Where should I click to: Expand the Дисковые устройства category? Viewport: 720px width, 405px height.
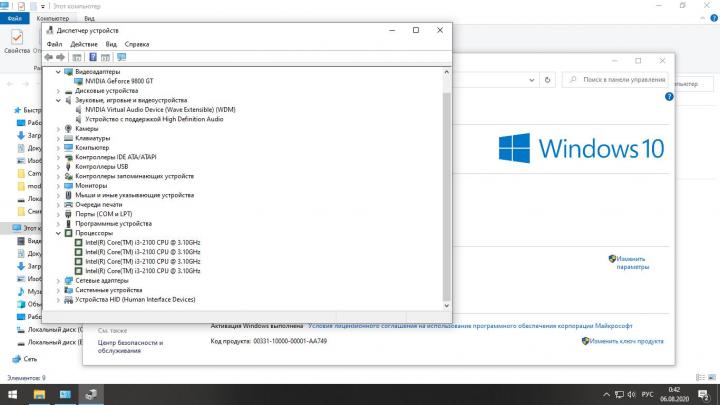[x=58, y=91]
